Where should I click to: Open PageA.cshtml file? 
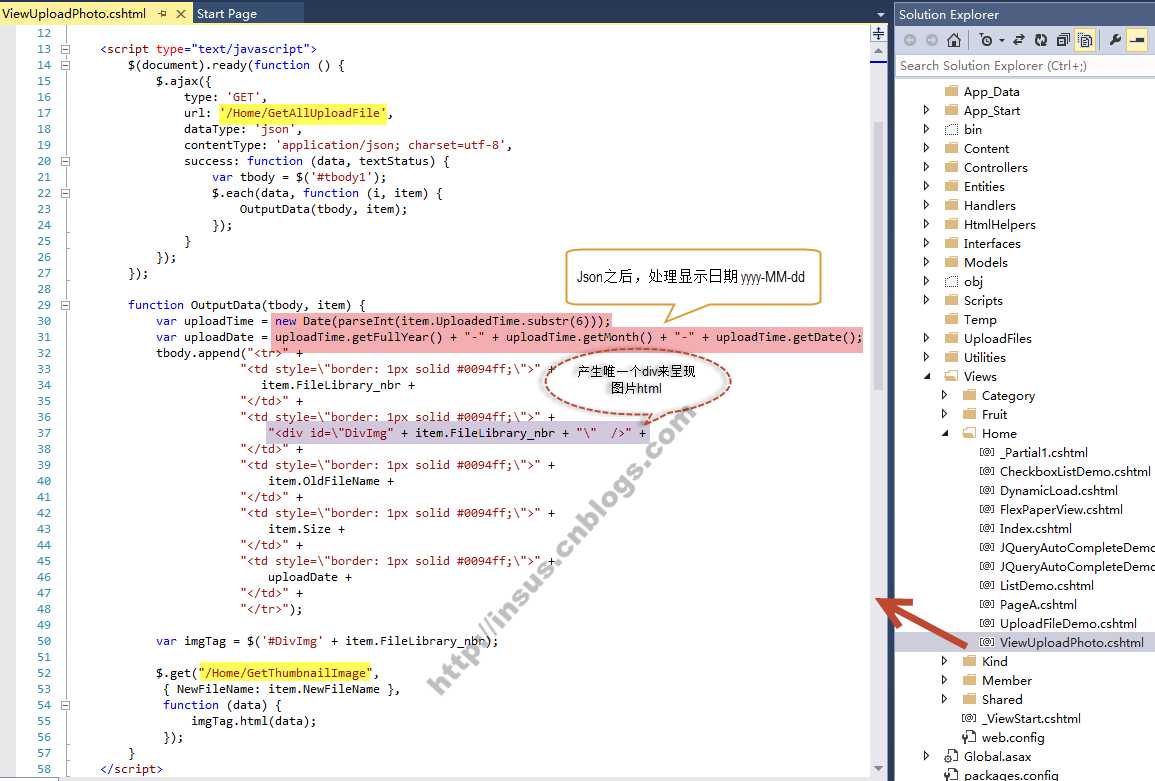tap(1038, 605)
